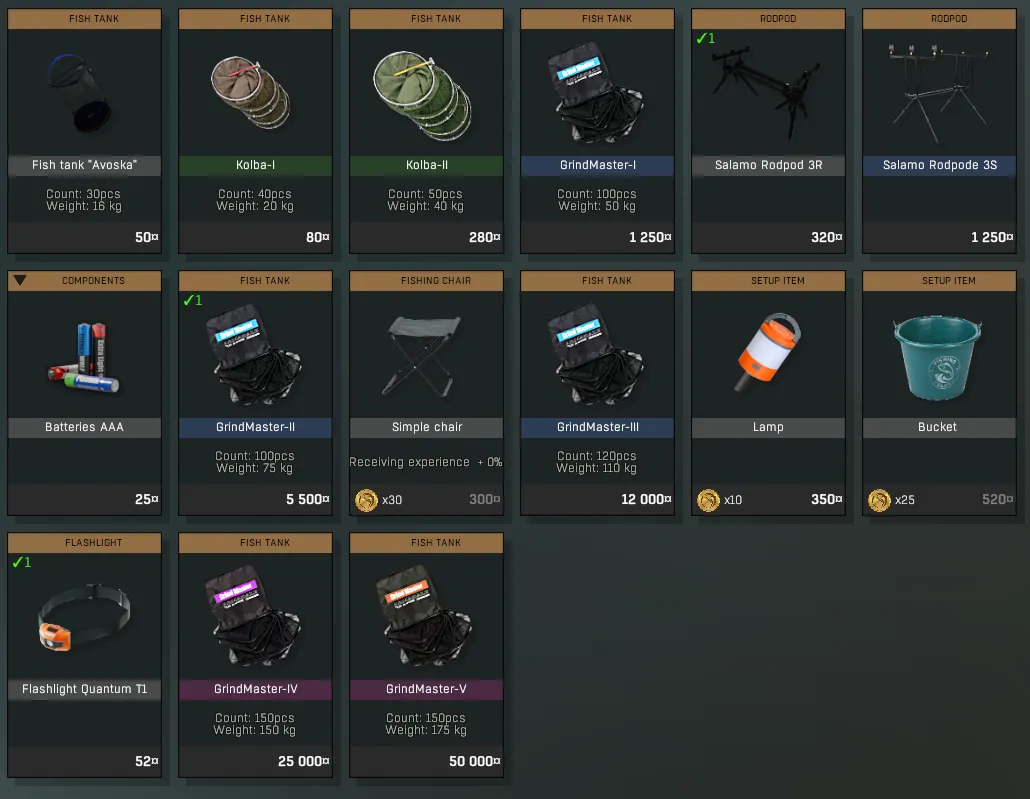Click the gold coin icon on Lamp card
Viewport: 1030px width, 799px height.
[708, 500]
